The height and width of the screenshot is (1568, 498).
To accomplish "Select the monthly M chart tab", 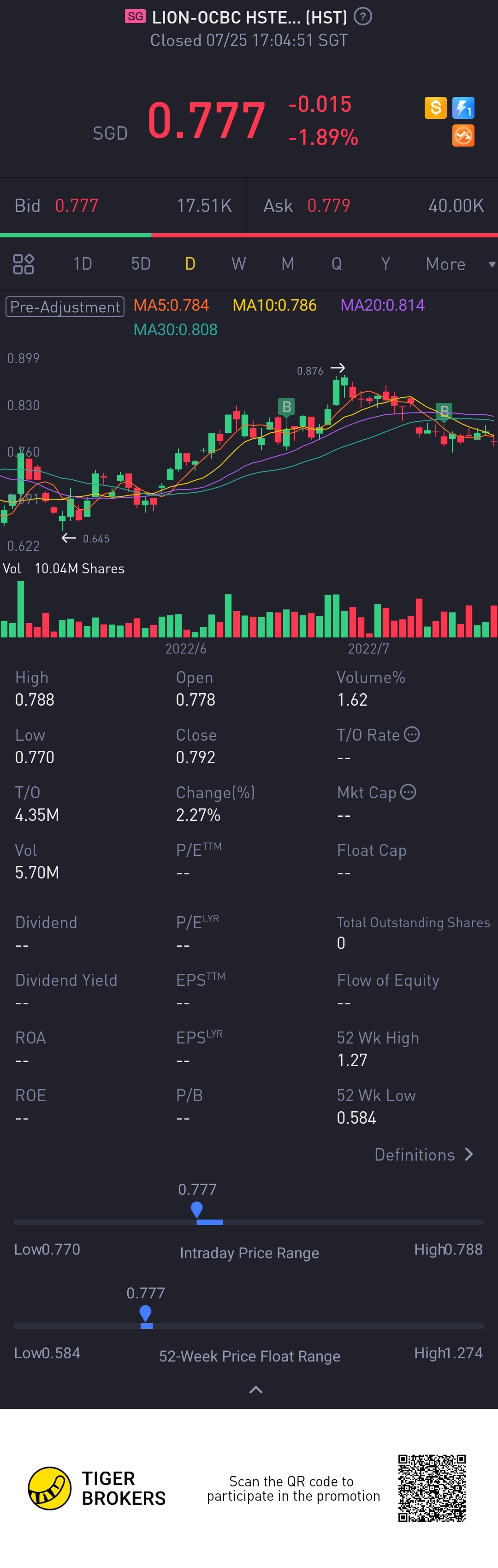I will coord(287,264).
